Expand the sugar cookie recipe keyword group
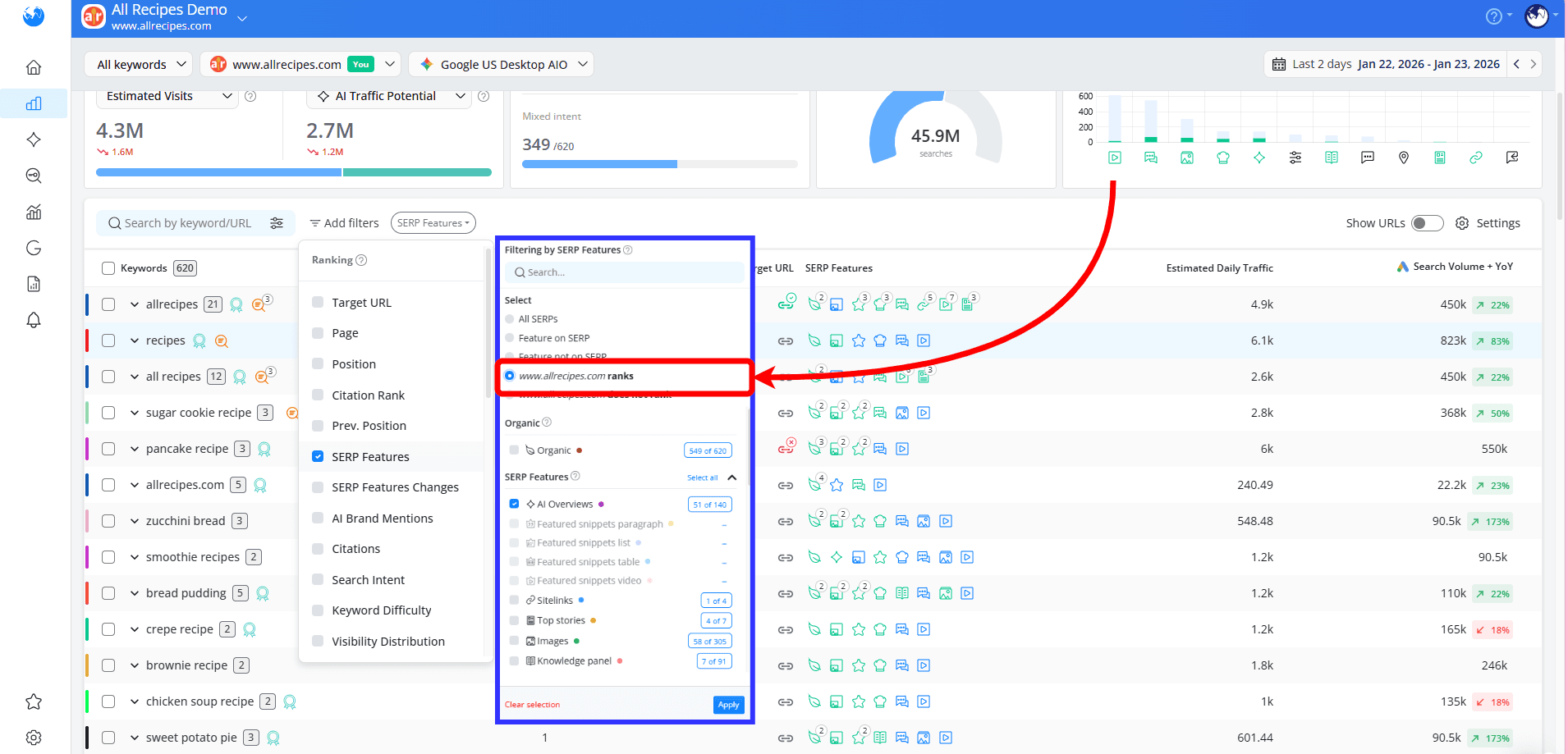 pyautogui.click(x=135, y=412)
